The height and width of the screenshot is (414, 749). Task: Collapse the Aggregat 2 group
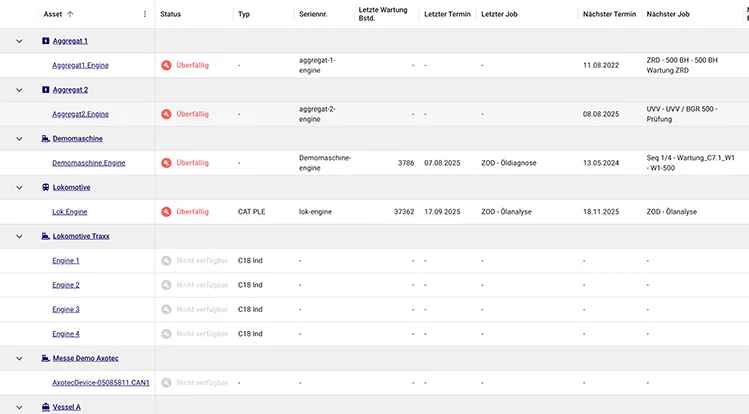[19, 90]
